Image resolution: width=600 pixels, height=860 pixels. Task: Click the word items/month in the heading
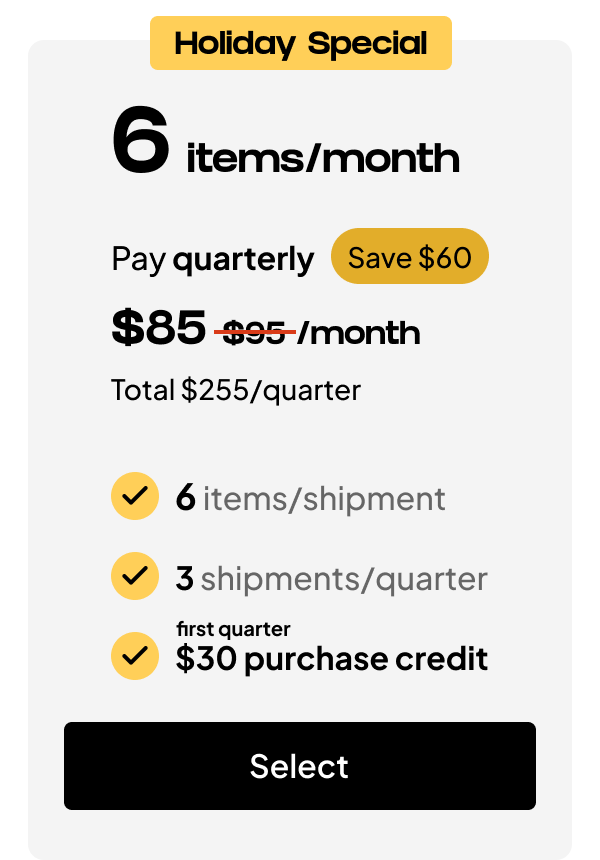pyautogui.click(x=323, y=158)
